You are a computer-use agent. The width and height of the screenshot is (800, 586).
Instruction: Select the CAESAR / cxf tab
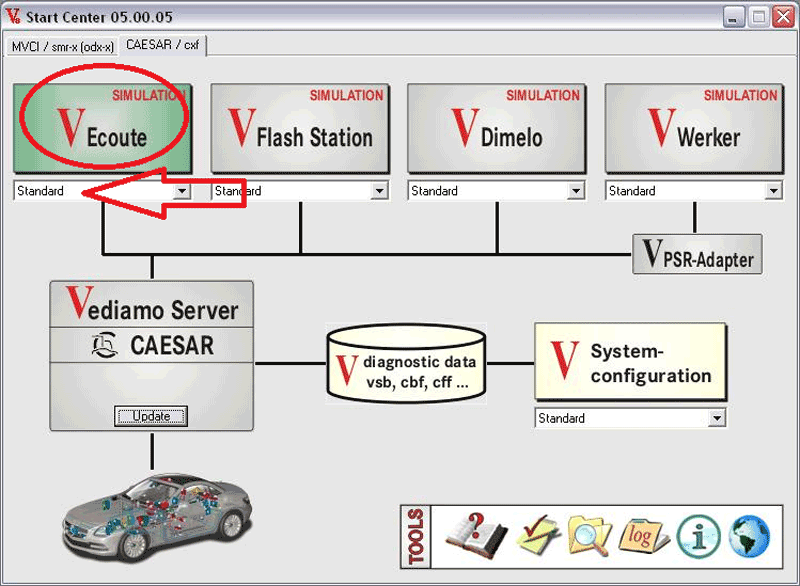[163, 45]
